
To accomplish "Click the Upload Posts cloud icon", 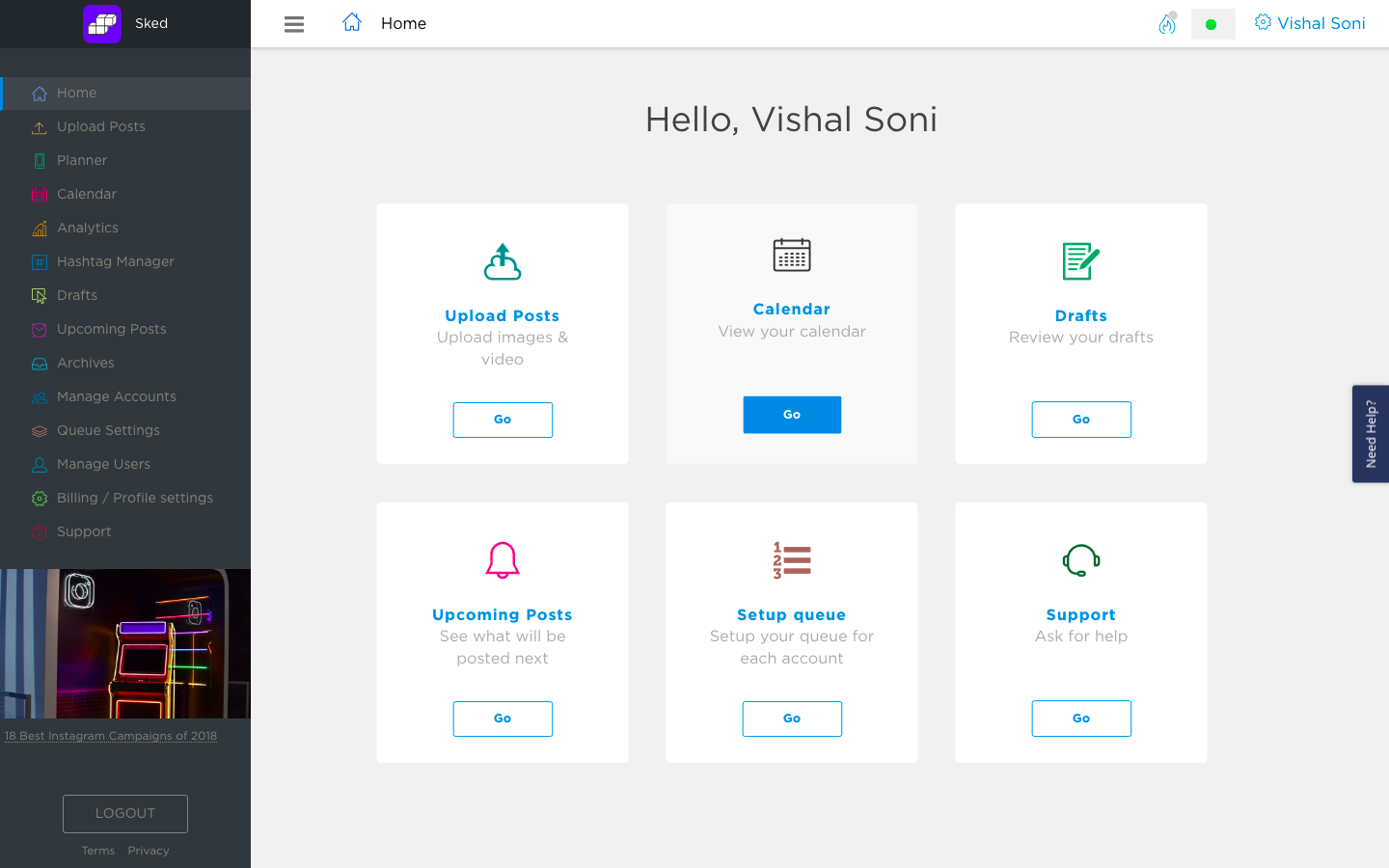I will 503,261.
